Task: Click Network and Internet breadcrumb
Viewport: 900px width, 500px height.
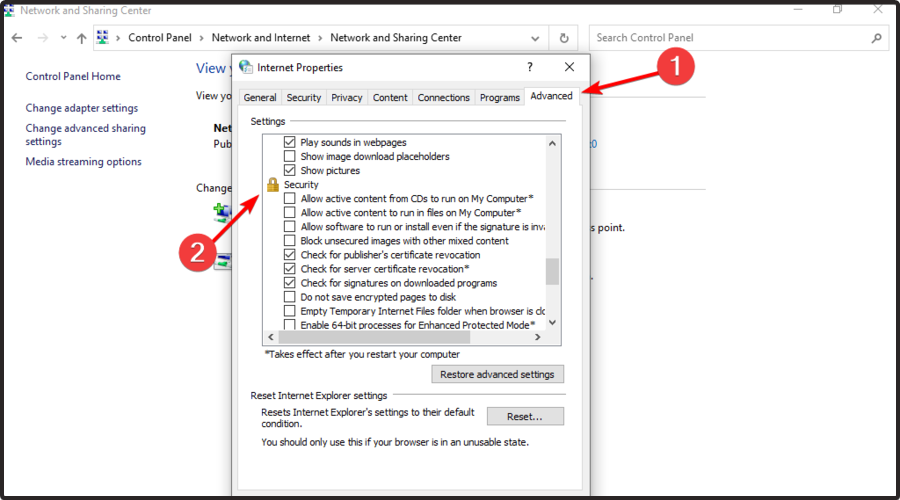Action: [261, 38]
